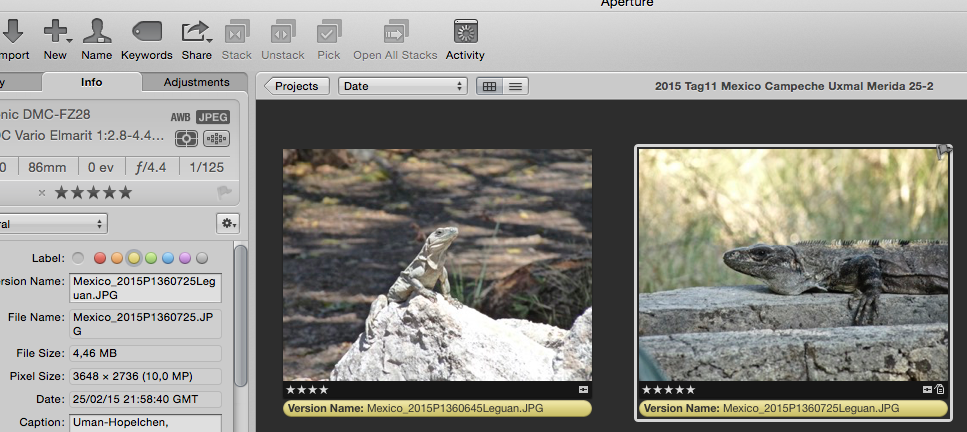
Task: Select the blue label
Action: tap(168, 258)
